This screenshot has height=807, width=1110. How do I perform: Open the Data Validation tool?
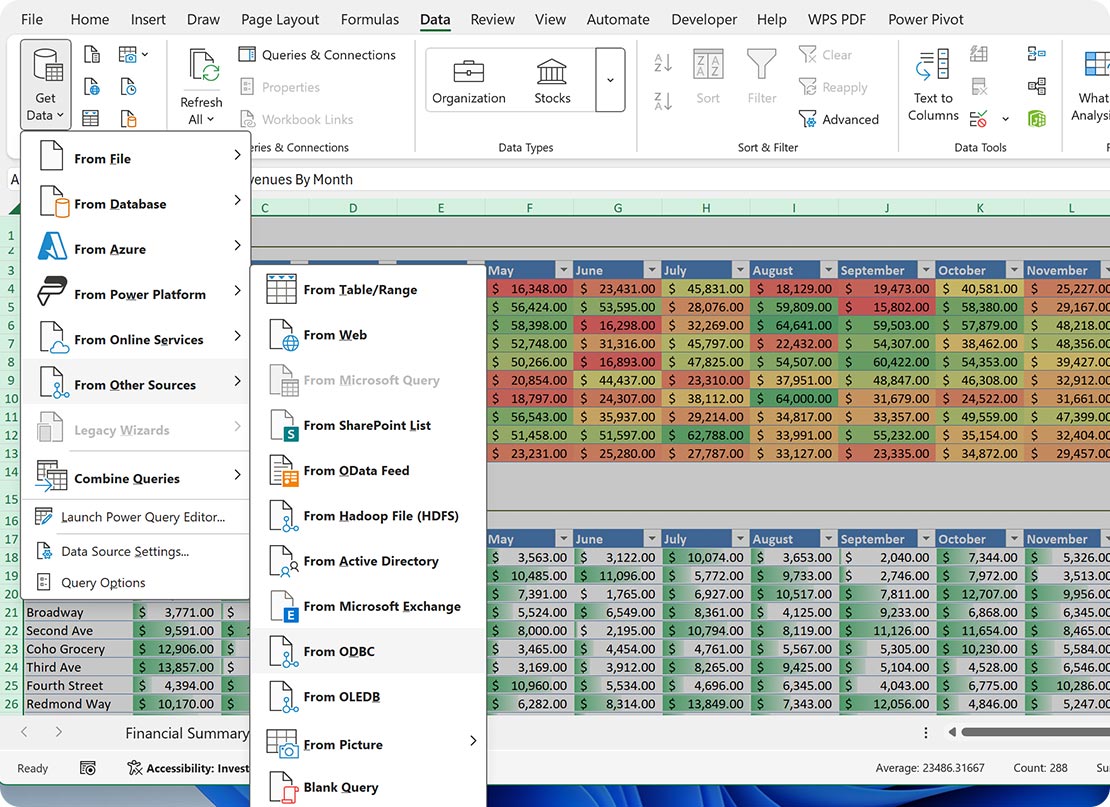coord(977,120)
